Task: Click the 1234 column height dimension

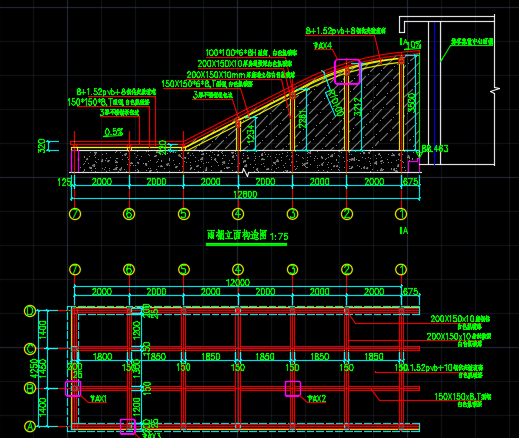Action: pyautogui.click(x=251, y=135)
